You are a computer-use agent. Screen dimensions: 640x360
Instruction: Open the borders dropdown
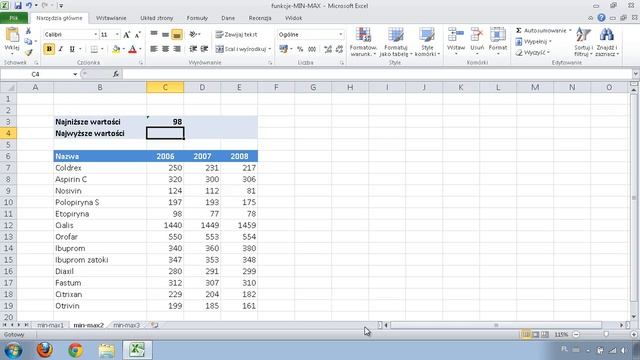(102, 49)
